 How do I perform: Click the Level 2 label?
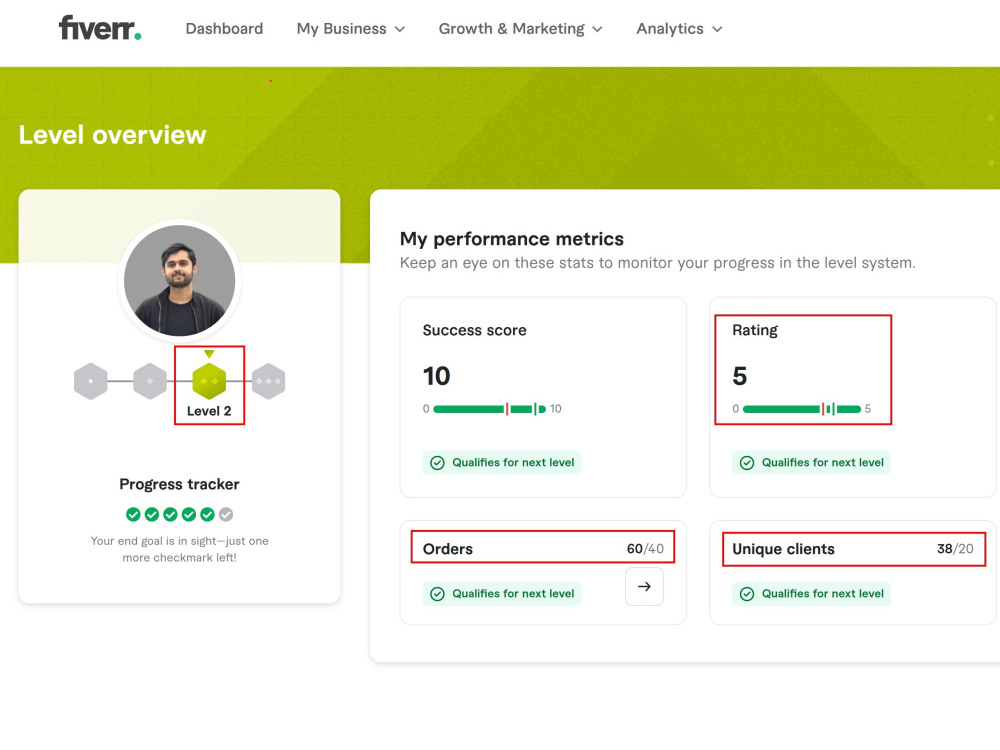[x=209, y=411]
